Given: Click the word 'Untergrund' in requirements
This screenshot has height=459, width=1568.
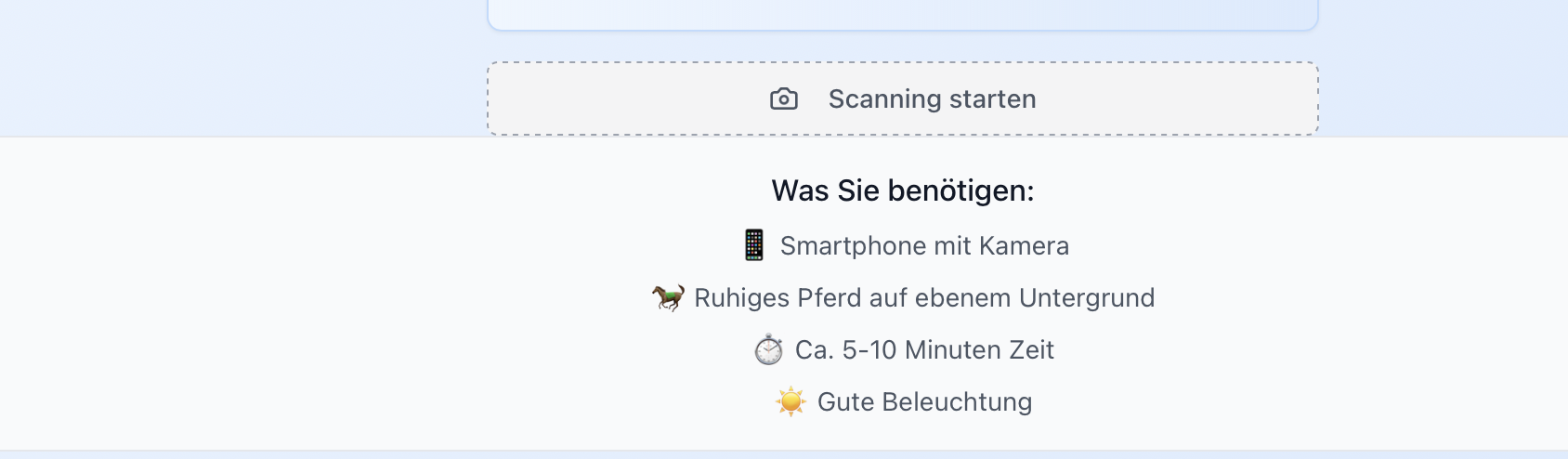Looking at the screenshot, I should (x=1087, y=297).
